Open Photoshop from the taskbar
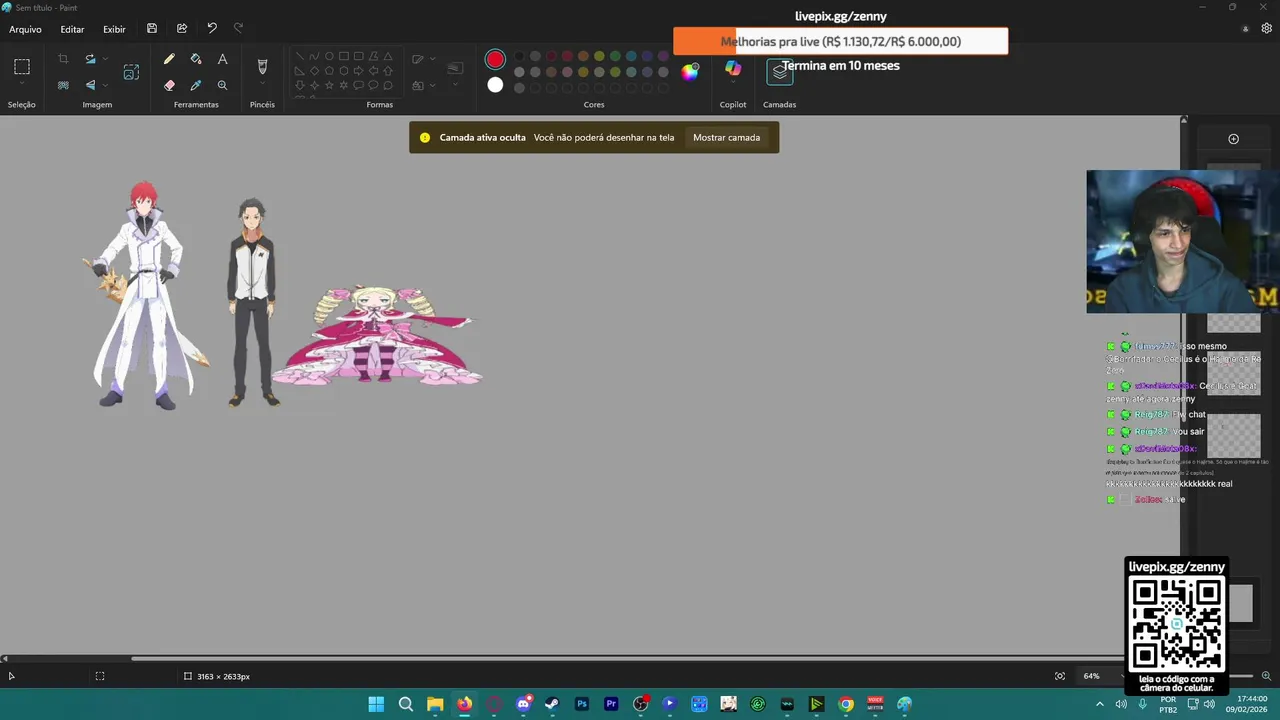 coord(581,704)
